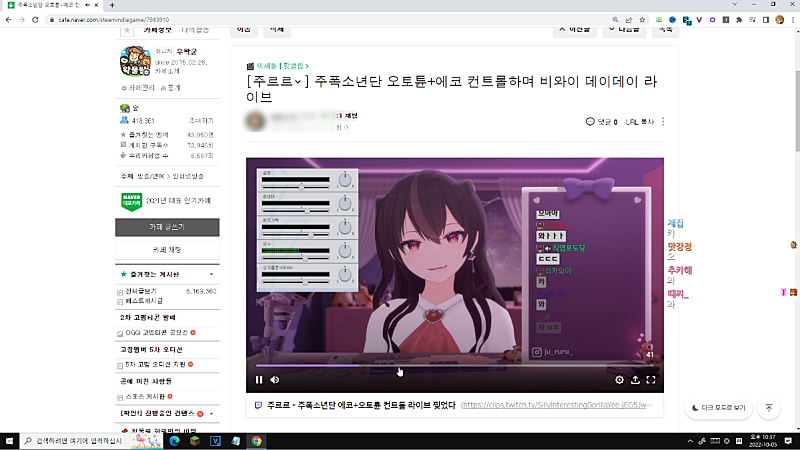Pause the Twitch clip video
Viewport: 800px width, 450px height.
259,380
